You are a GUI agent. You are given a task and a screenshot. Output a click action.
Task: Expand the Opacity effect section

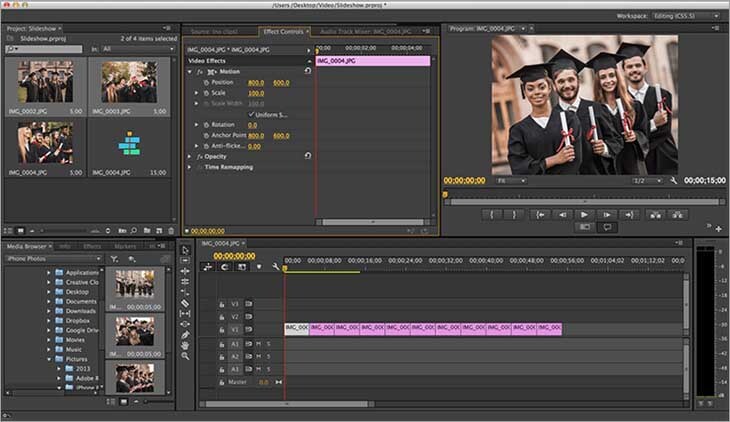coord(189,157)
